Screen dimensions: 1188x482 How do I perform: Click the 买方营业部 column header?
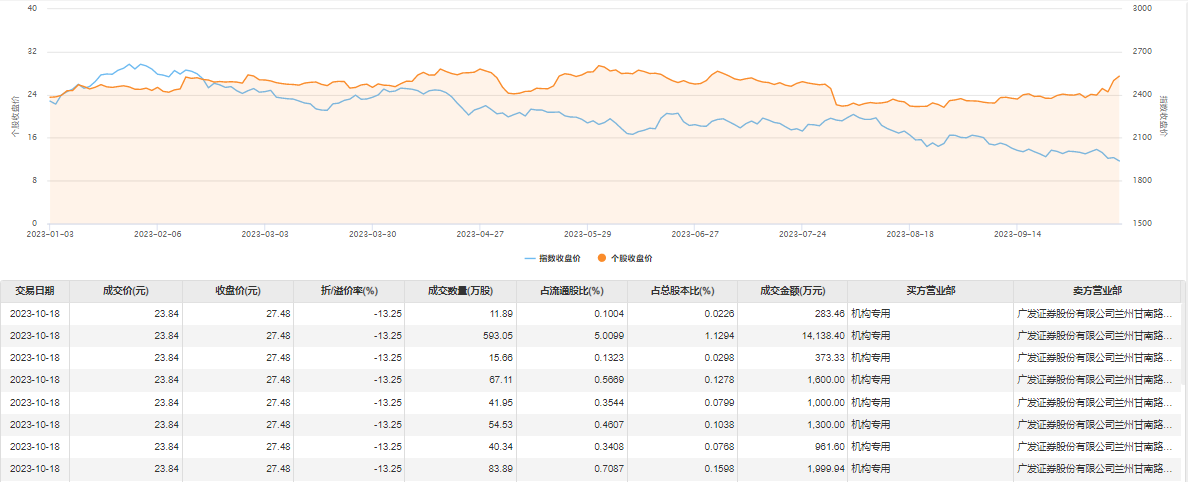(930, 291)
